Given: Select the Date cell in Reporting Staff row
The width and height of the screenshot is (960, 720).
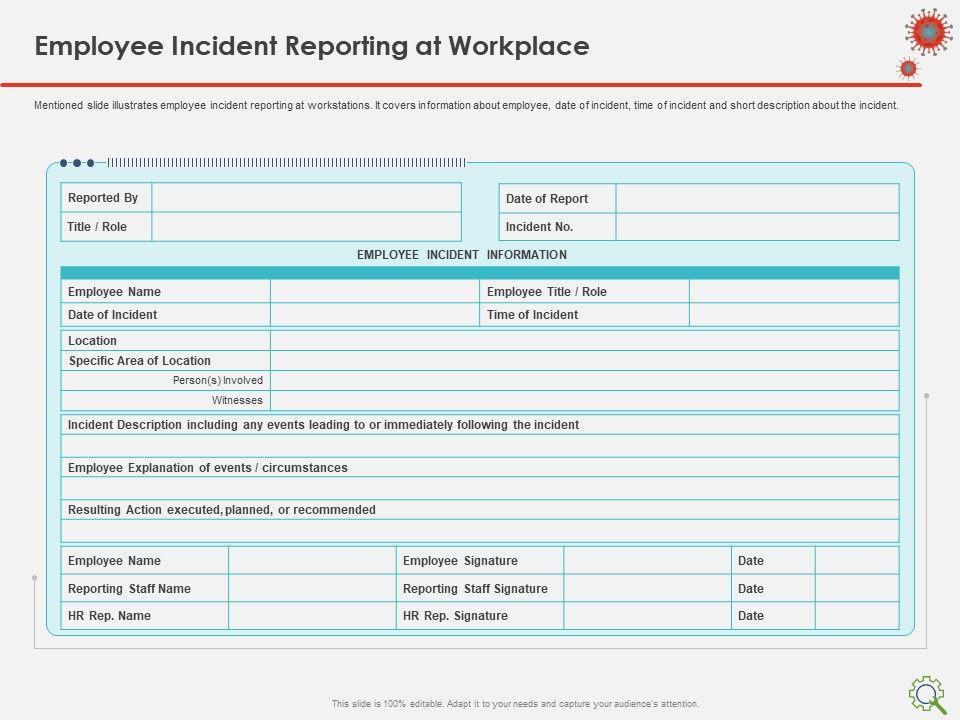Looking at the screenshot, I should tap(857, 589).
